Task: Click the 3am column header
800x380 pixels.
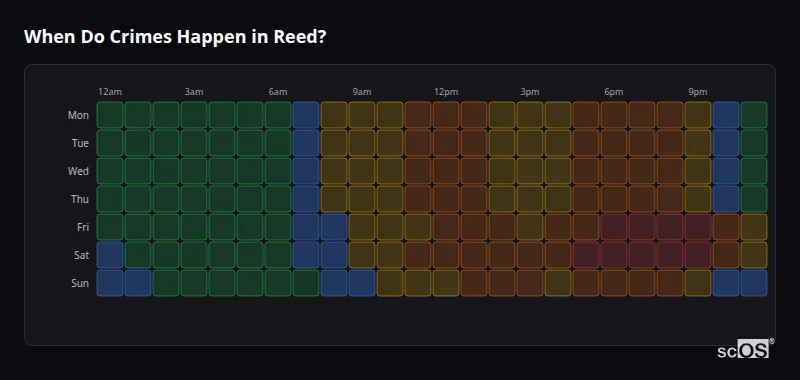Action: 194,92
